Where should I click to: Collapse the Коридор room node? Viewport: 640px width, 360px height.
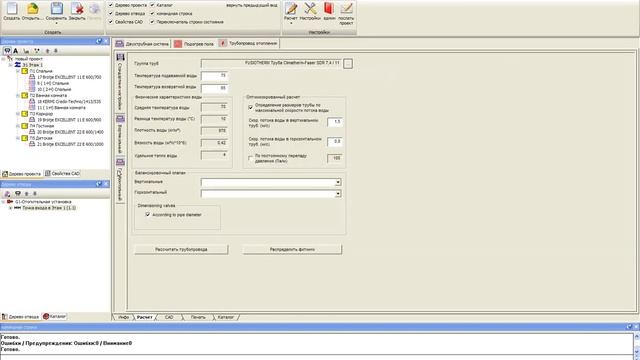coord(18,113)
